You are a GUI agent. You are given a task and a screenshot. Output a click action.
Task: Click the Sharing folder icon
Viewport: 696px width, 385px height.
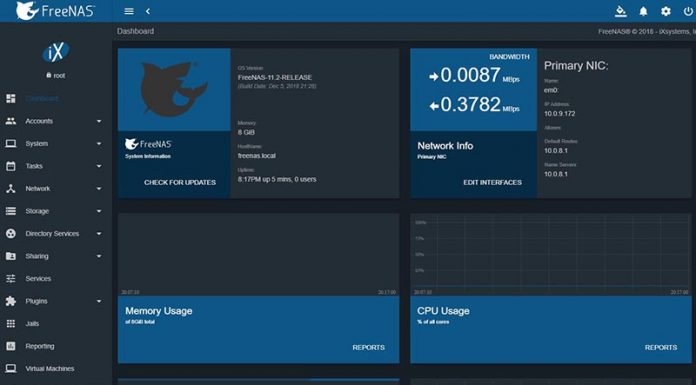coord(11,256)
